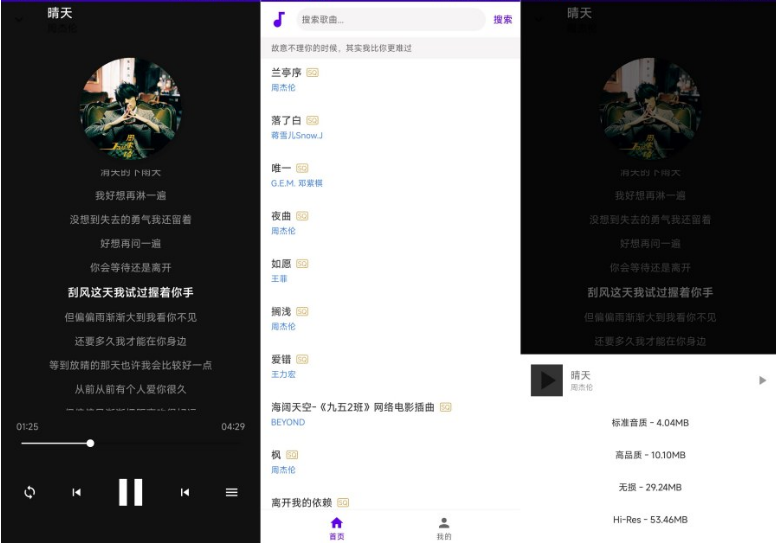776x543 pixels.
Task: Open the song 兰亭序
Action: point(286,73)
